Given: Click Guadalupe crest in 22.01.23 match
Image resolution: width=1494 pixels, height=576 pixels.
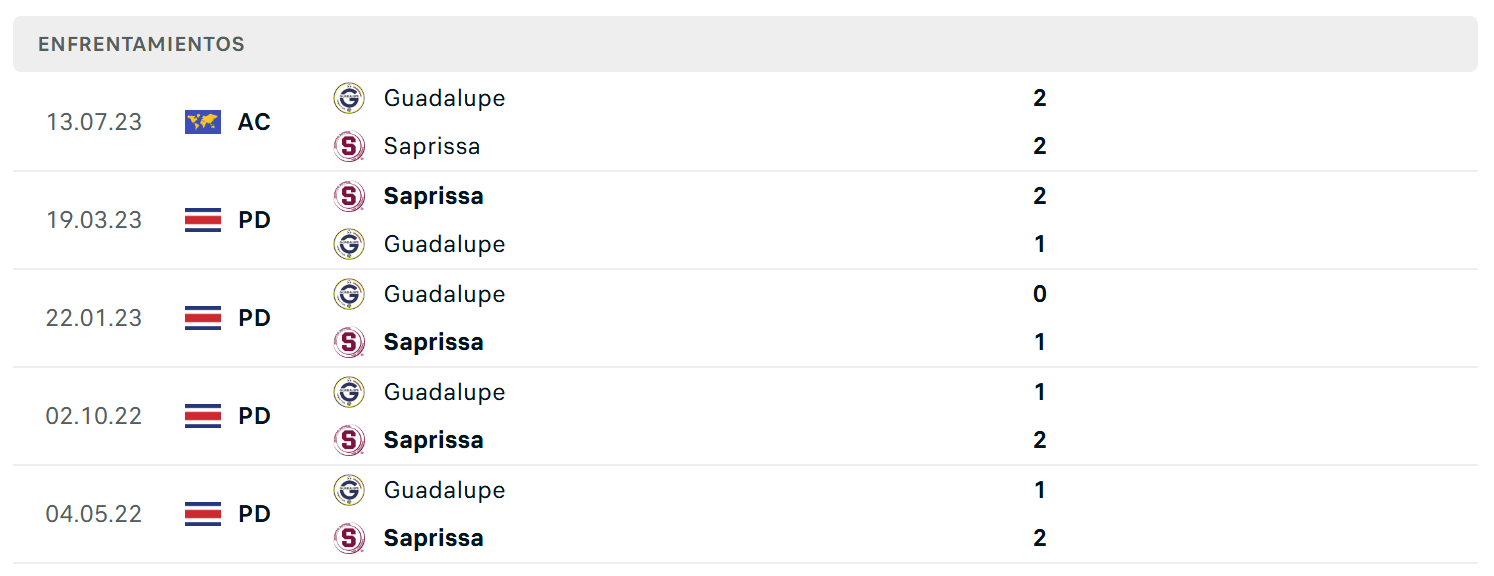Looking at the screenshot, I should tap(349, 294).
